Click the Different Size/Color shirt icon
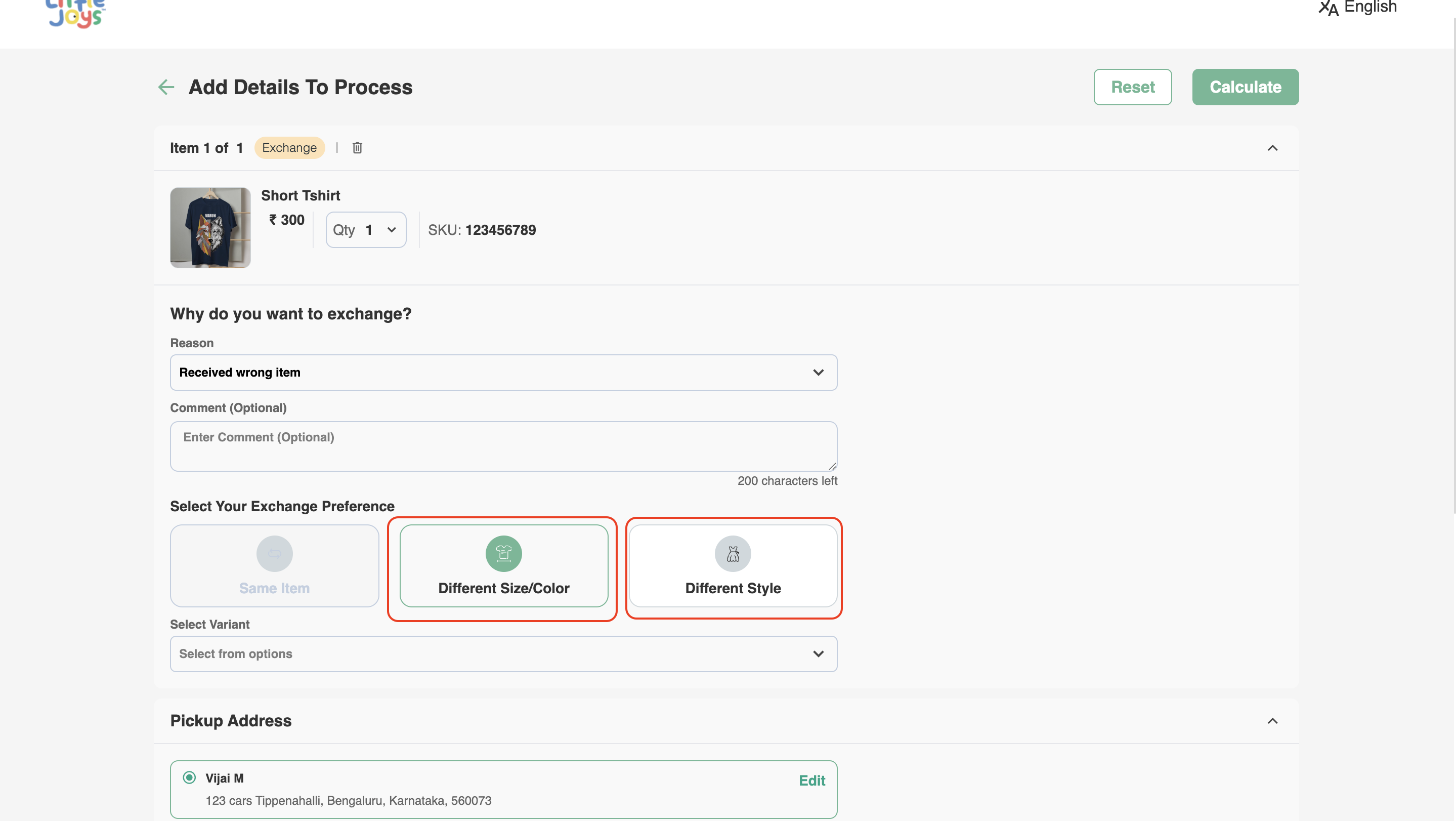1456x821 pixels. pos(503,553)
